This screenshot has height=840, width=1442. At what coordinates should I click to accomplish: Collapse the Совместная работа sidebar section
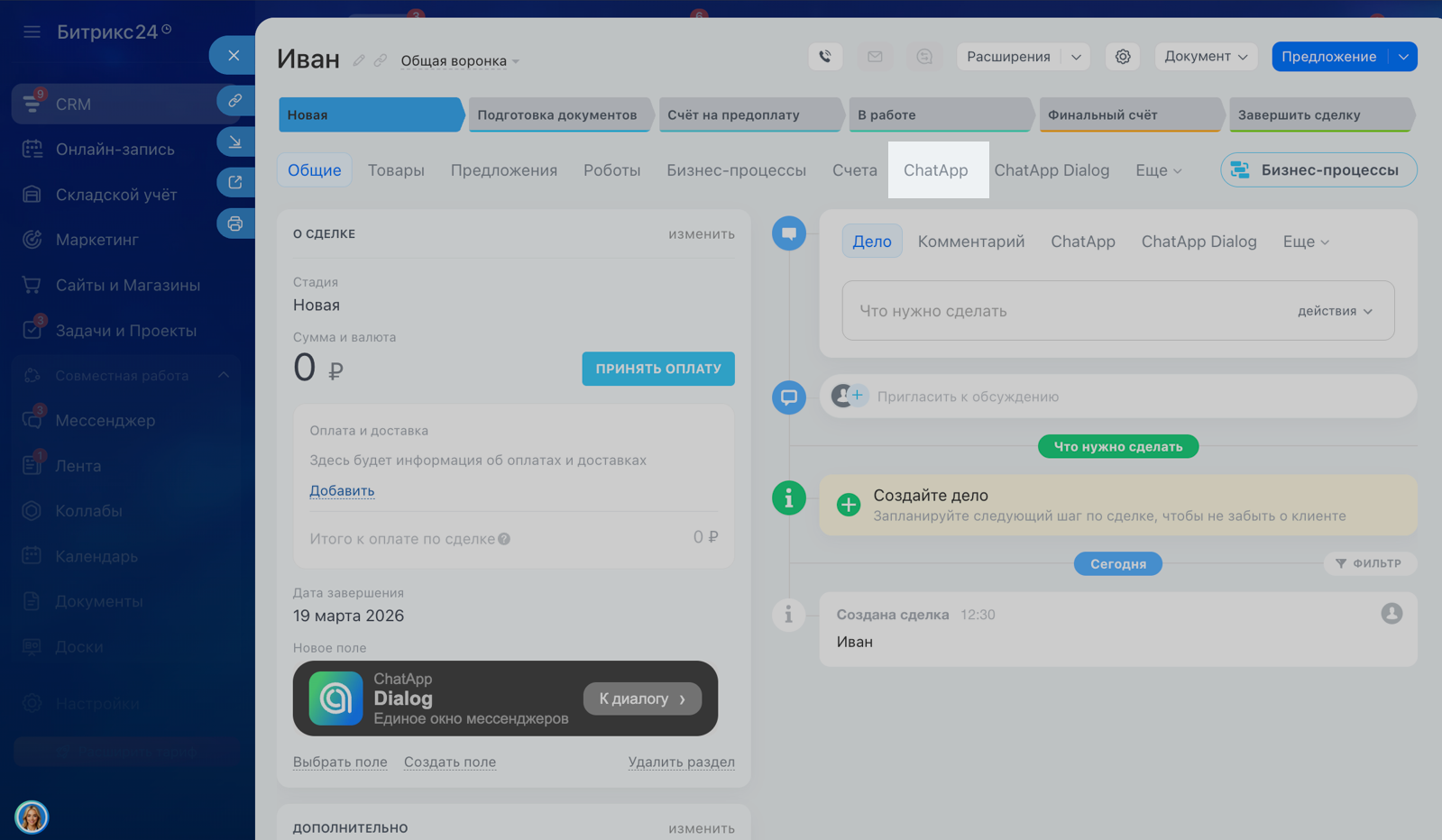pyautogui.click(x=224, y=375)
